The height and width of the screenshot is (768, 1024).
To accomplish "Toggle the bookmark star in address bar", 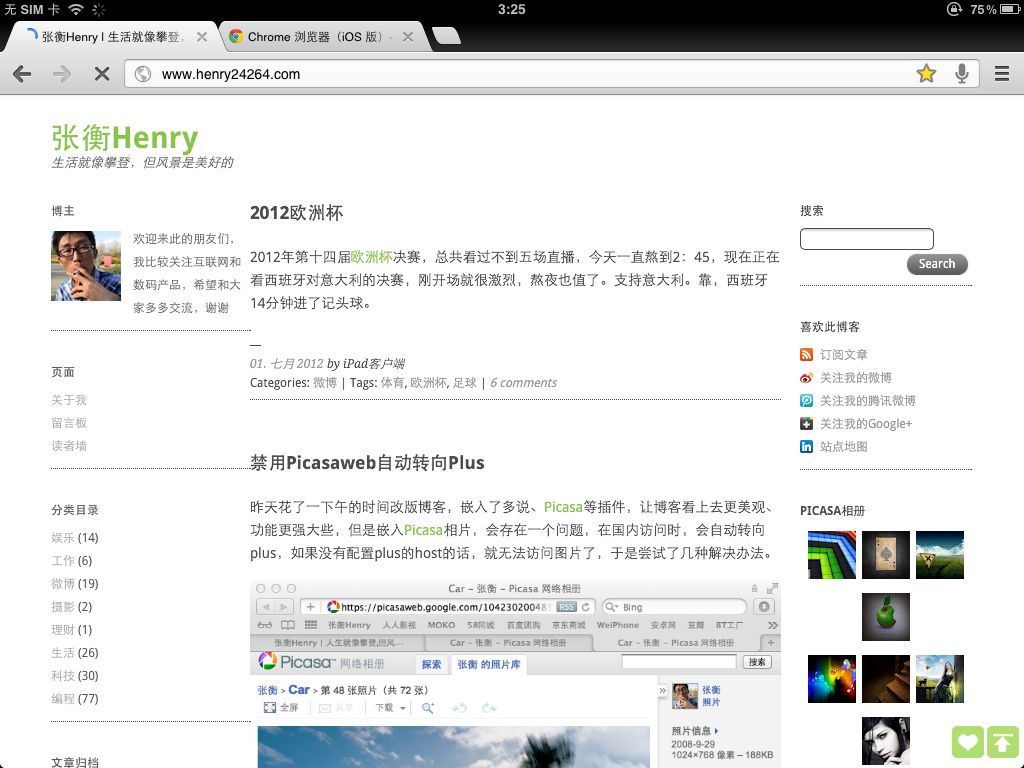I will coord(926,73).
